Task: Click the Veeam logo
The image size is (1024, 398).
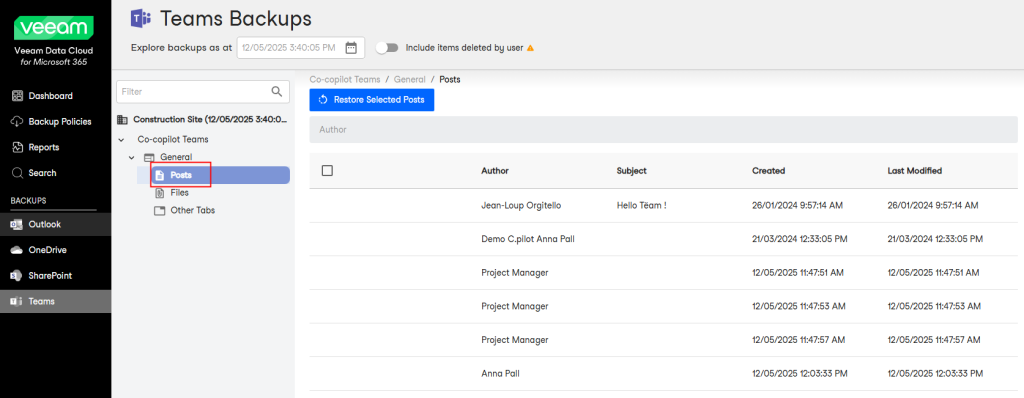Action: (x=54, y=29)
